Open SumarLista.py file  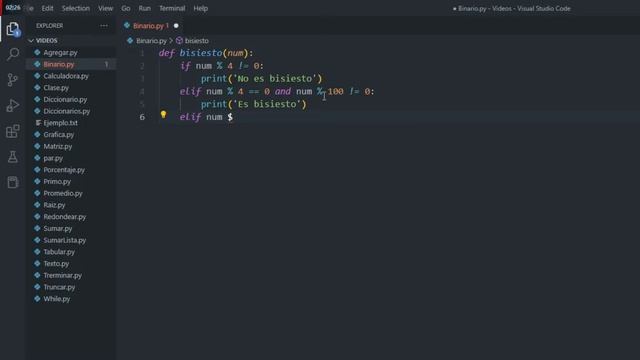64,240
